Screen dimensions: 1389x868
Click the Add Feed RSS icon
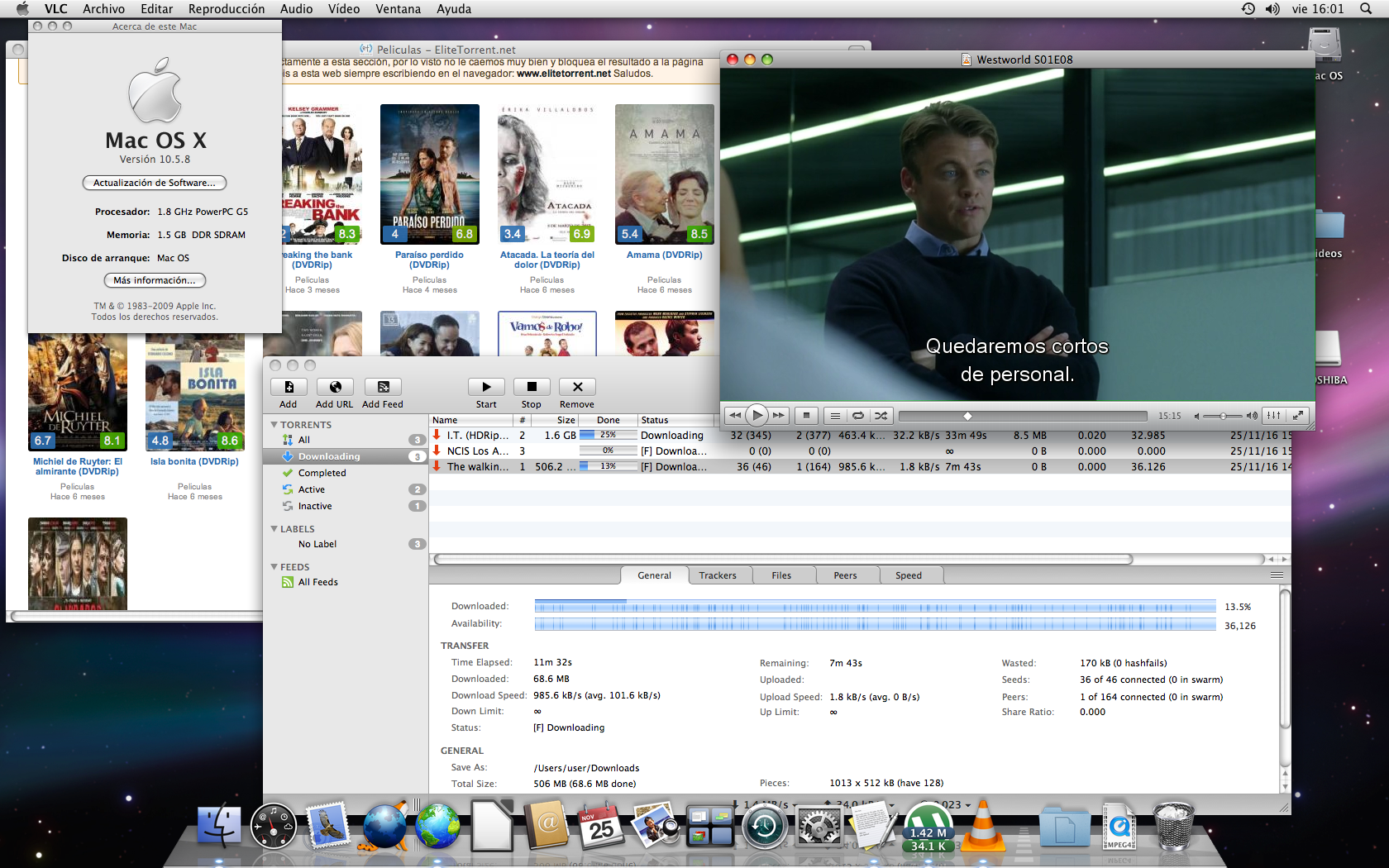pyautogui.click(x=383, y=387)
